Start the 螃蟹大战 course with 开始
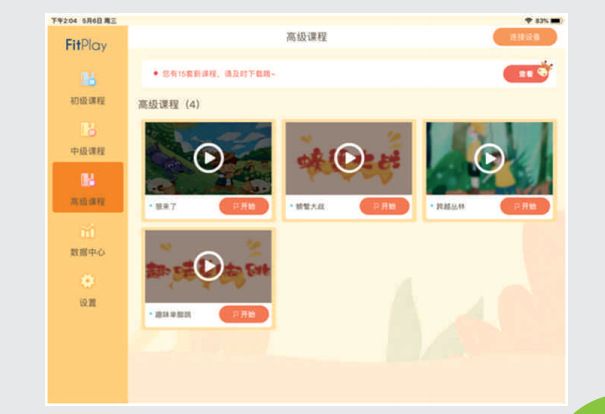The height and width of the screenshot is (414, 605). point(384,206)
